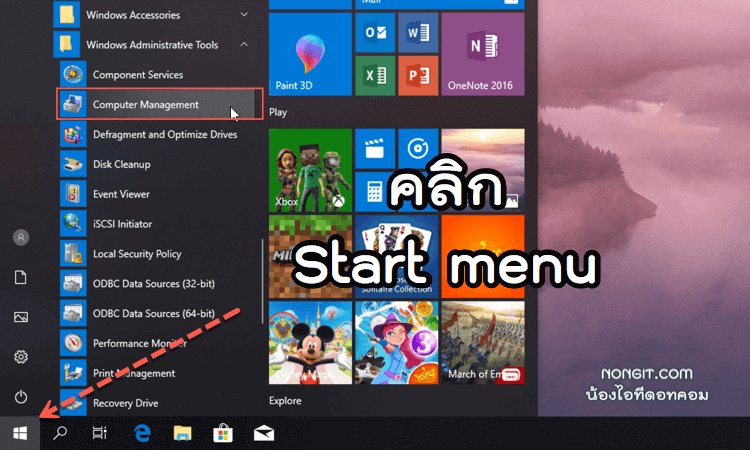
Task: Open ODBC Data Sources (64-bit)
Action: click(x=158, y=313)
